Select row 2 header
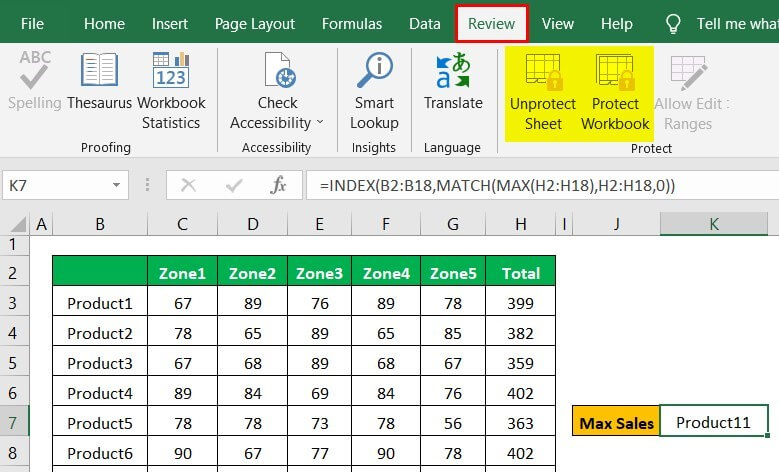 click(13, 271)
